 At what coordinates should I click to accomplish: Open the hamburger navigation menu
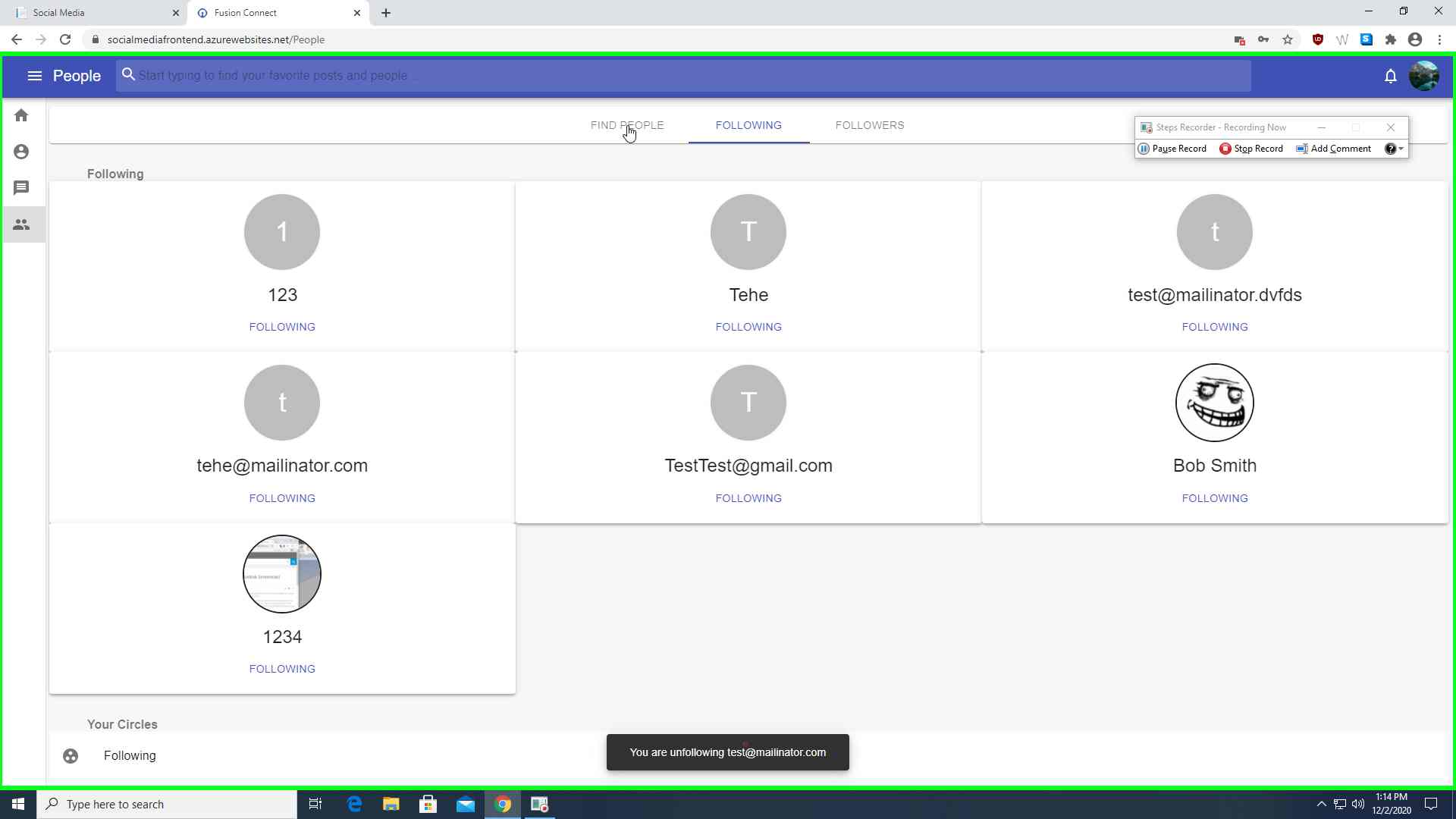[34, 76]
